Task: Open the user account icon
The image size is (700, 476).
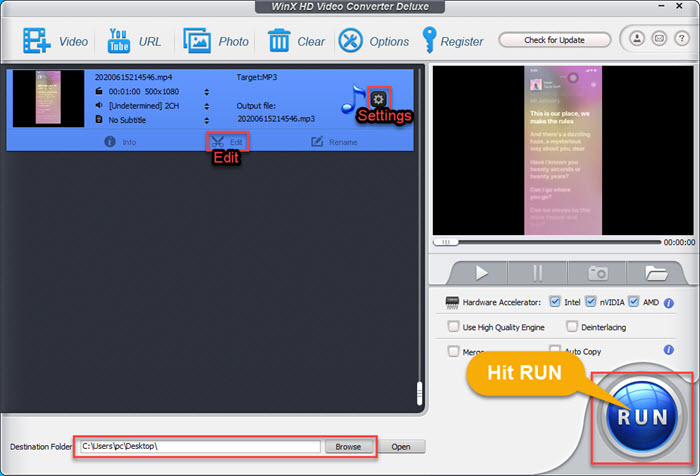Action: pyautogui.click(x=637, y=39)
